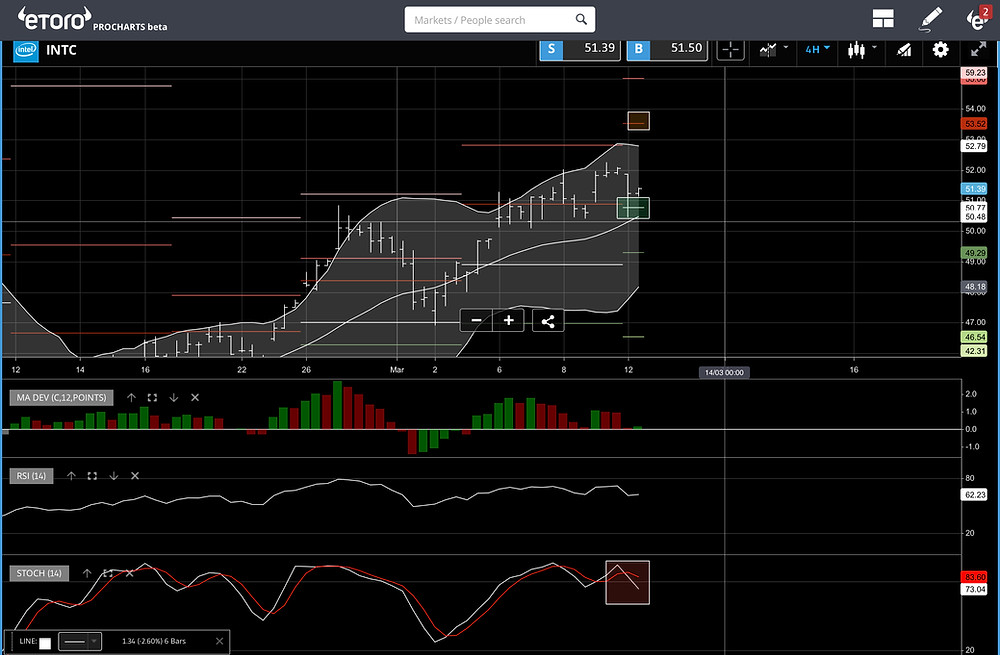Click the 14/03 00:00 date marker

724,372
